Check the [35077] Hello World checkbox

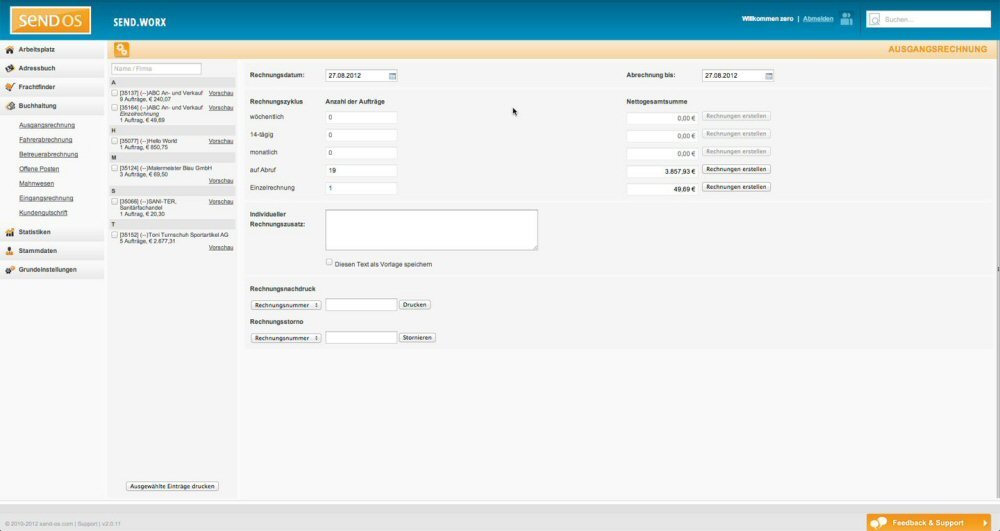click(115, 141)
